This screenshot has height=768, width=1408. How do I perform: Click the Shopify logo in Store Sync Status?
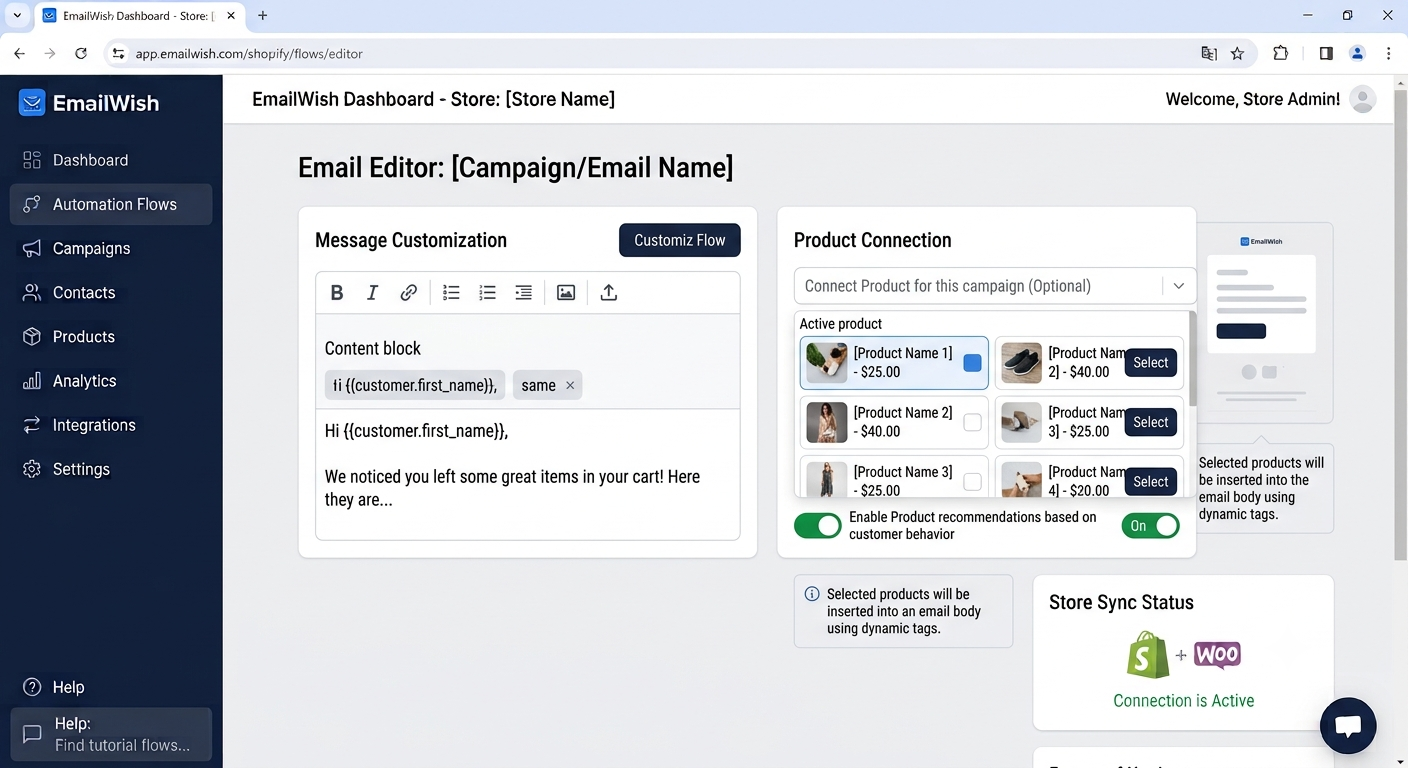[1148, 655]
